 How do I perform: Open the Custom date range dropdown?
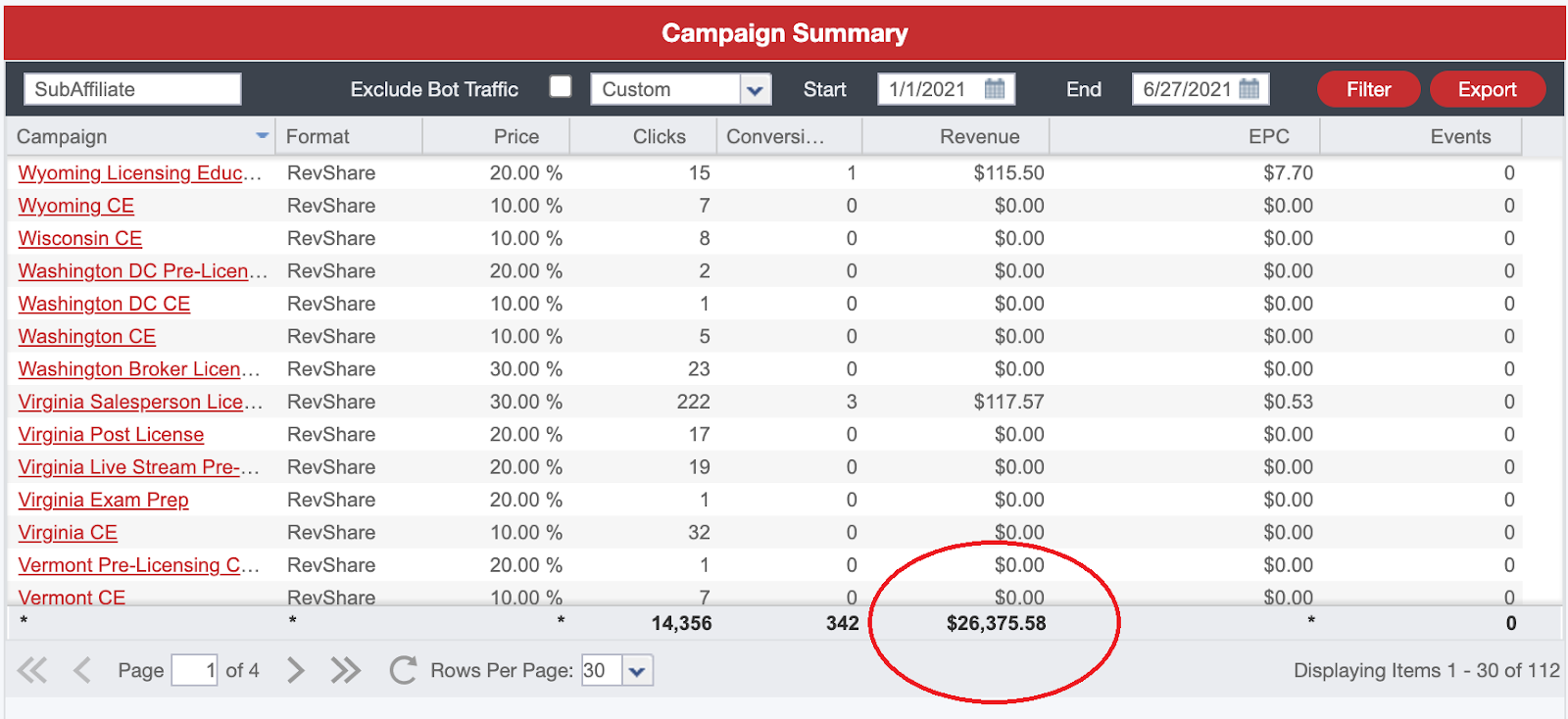coord(754,90)
